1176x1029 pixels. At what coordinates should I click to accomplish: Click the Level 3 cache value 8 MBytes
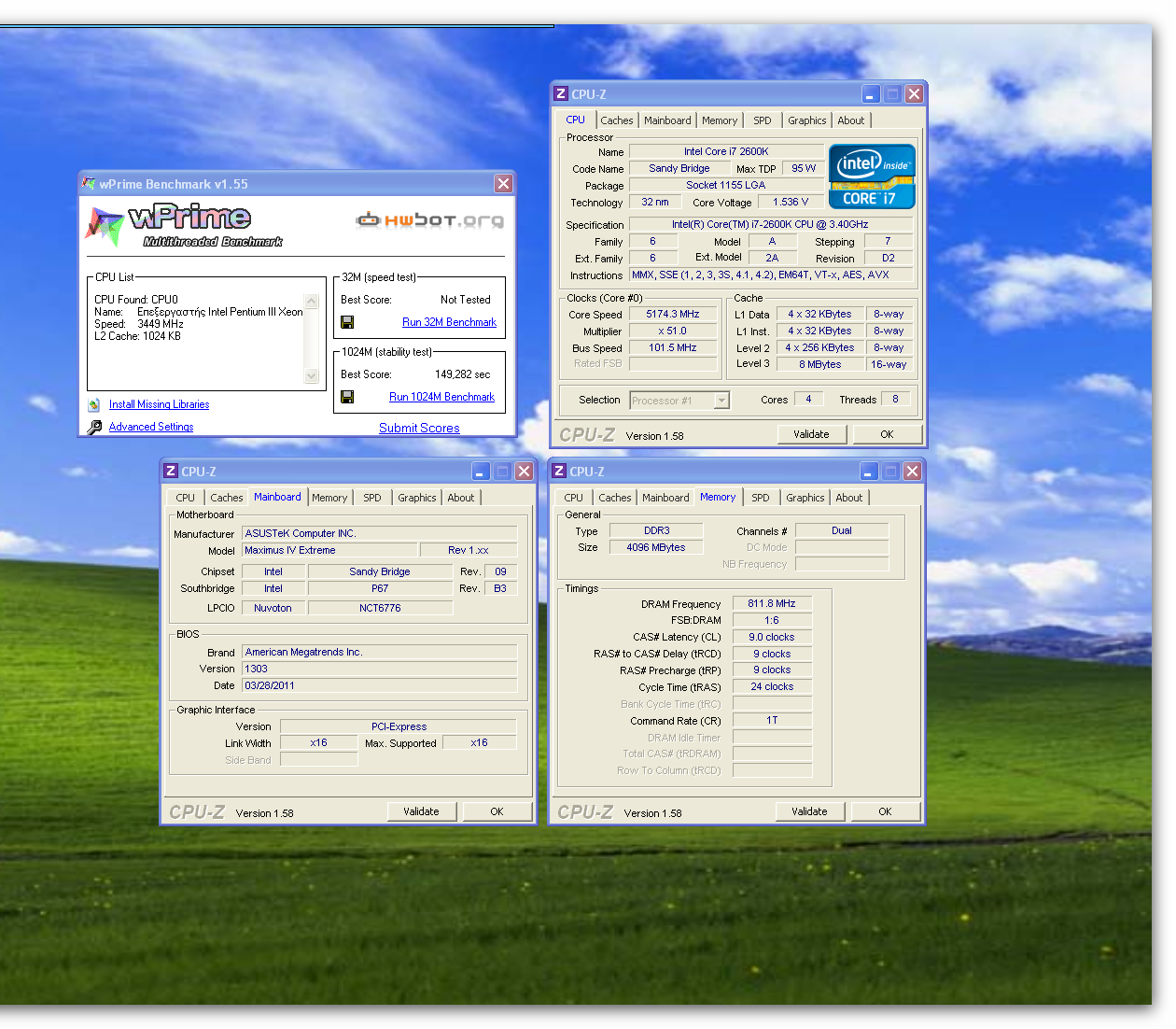[x=820, y=365]
